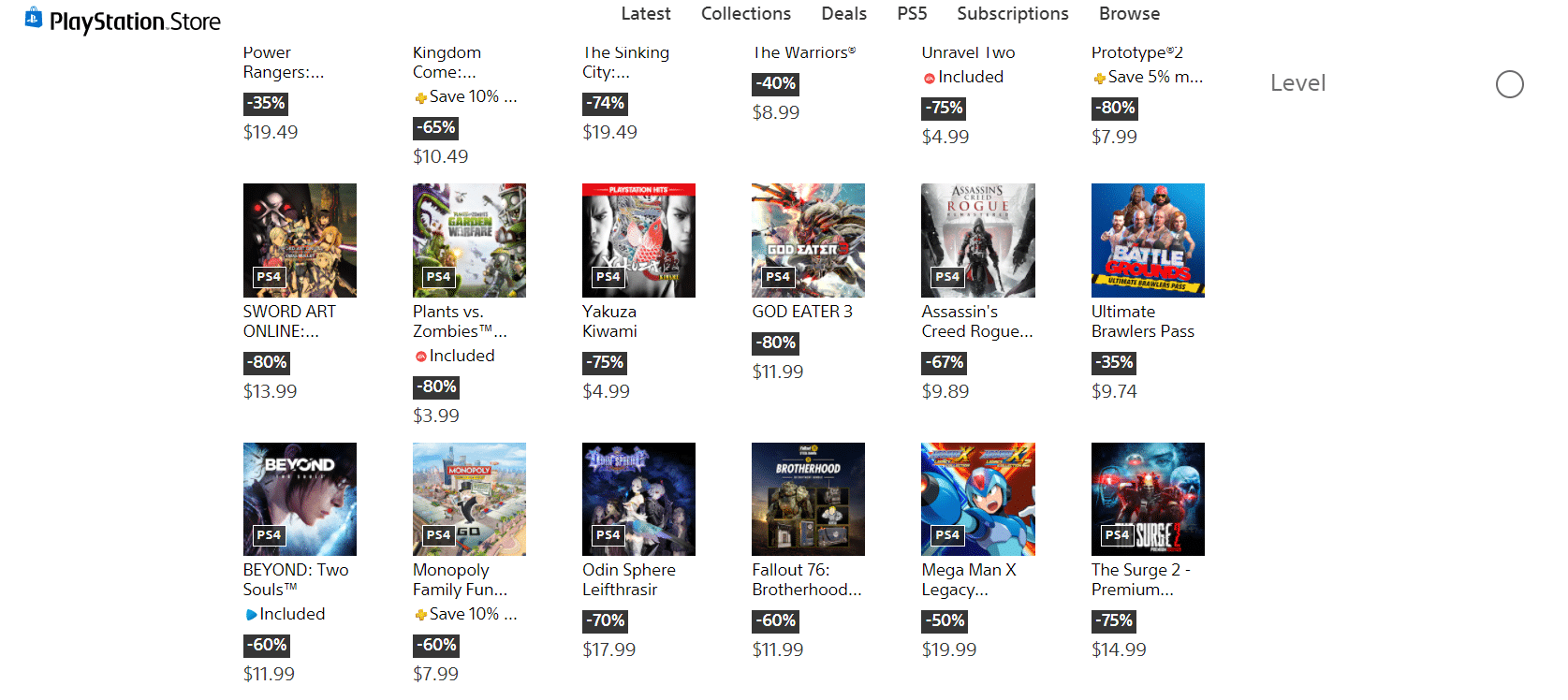Open the Subscriptions menu

pyautogui.click(x=1012, y=14)
